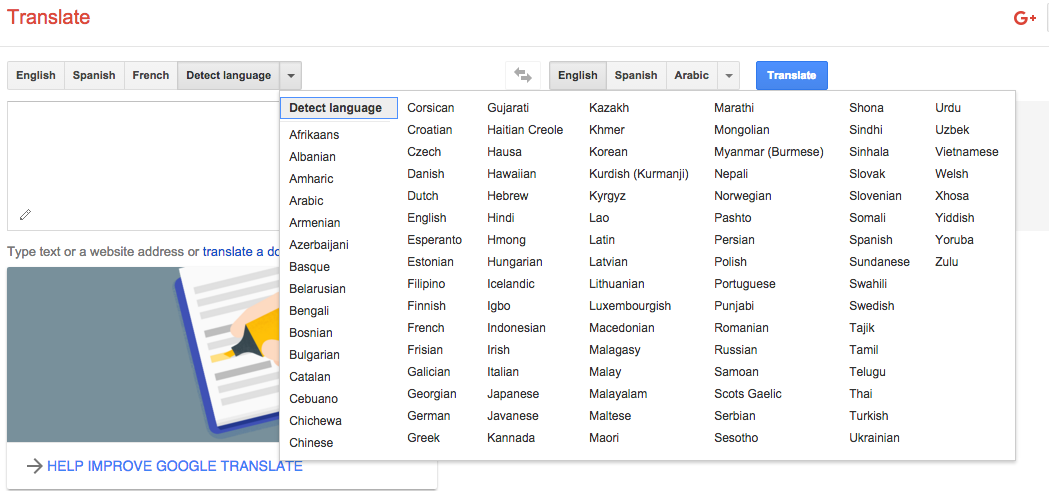
Task: Select Vietnamese in the language list
Action: [967, 152]
